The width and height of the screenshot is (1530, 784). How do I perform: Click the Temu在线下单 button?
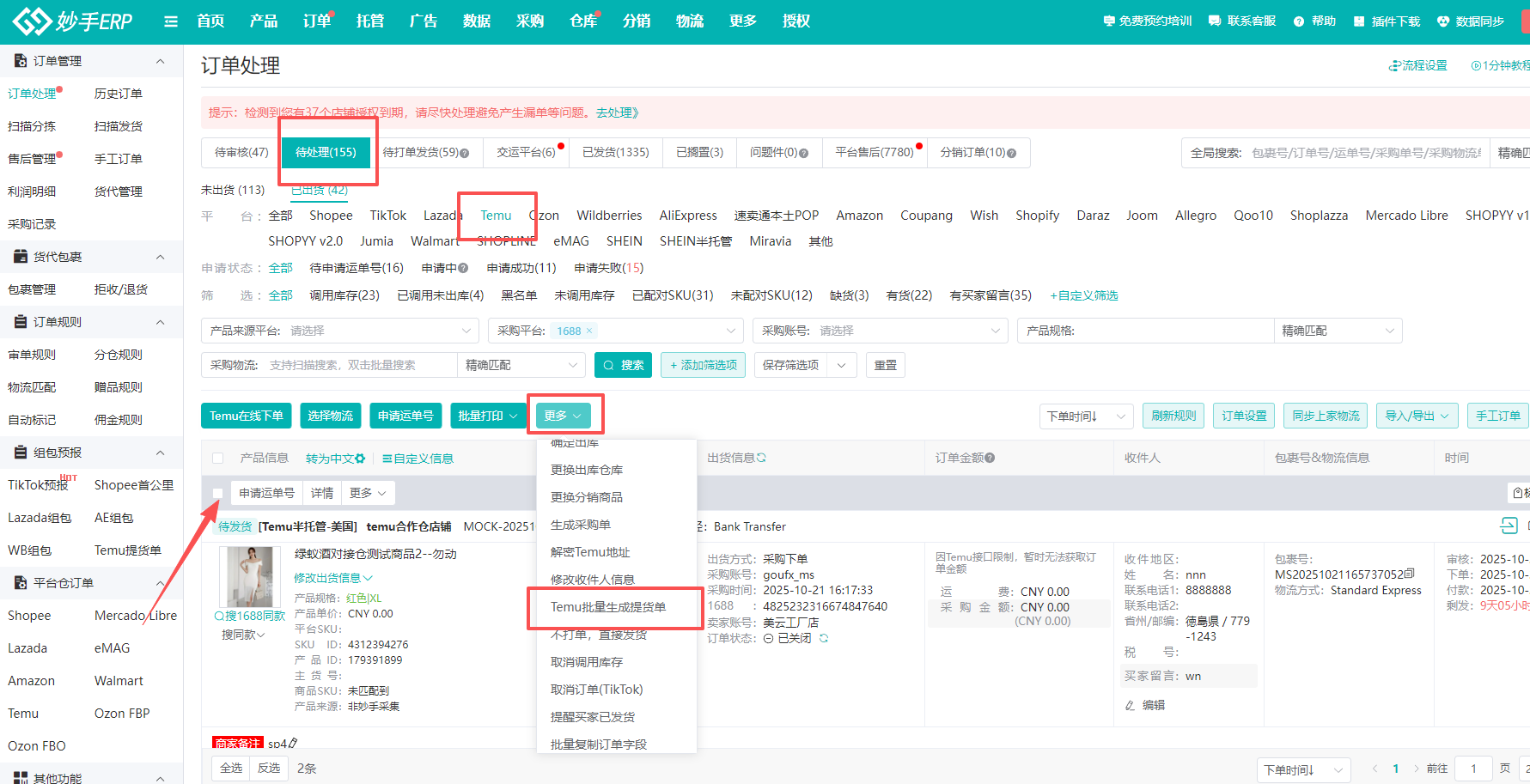tap(247, 415)
